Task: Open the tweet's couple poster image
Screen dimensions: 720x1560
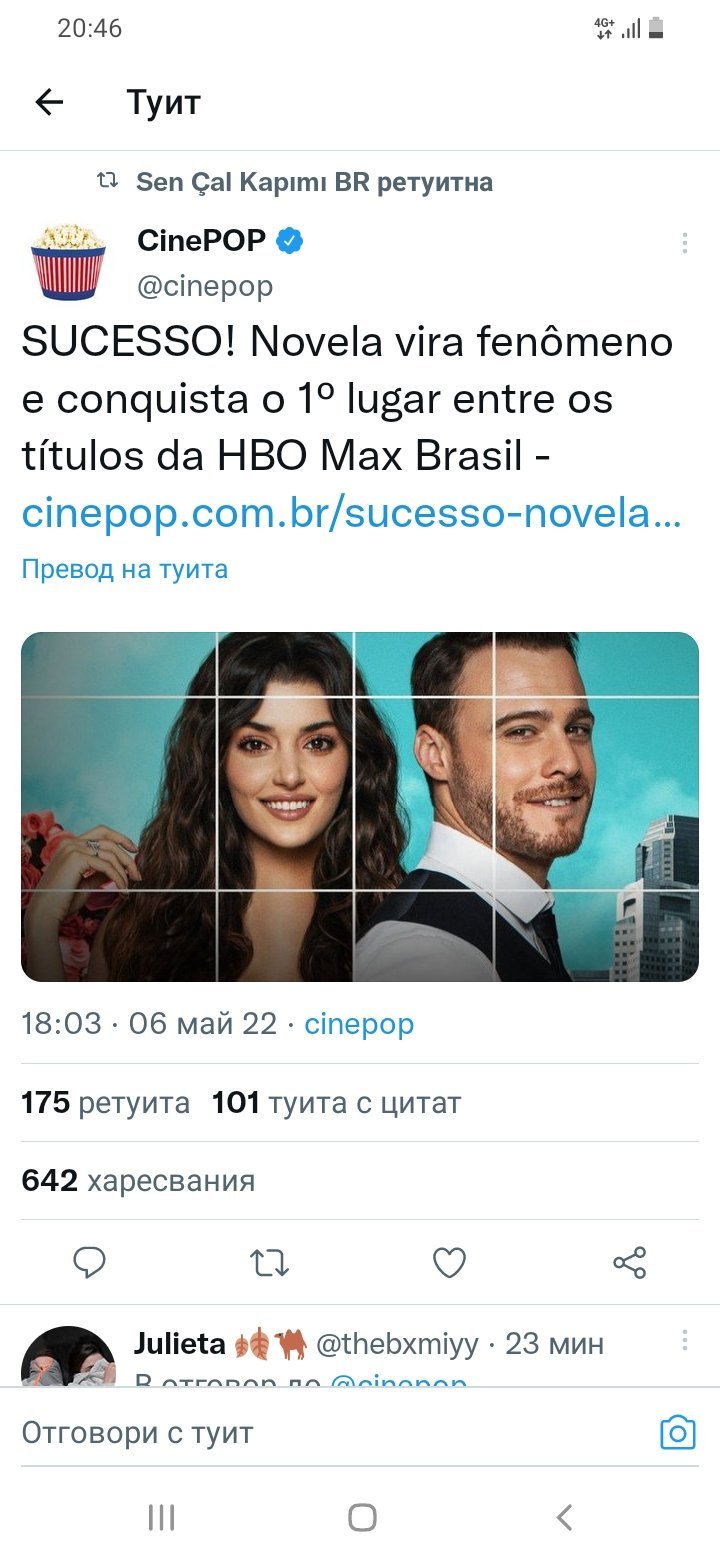Action: [360, 806]
